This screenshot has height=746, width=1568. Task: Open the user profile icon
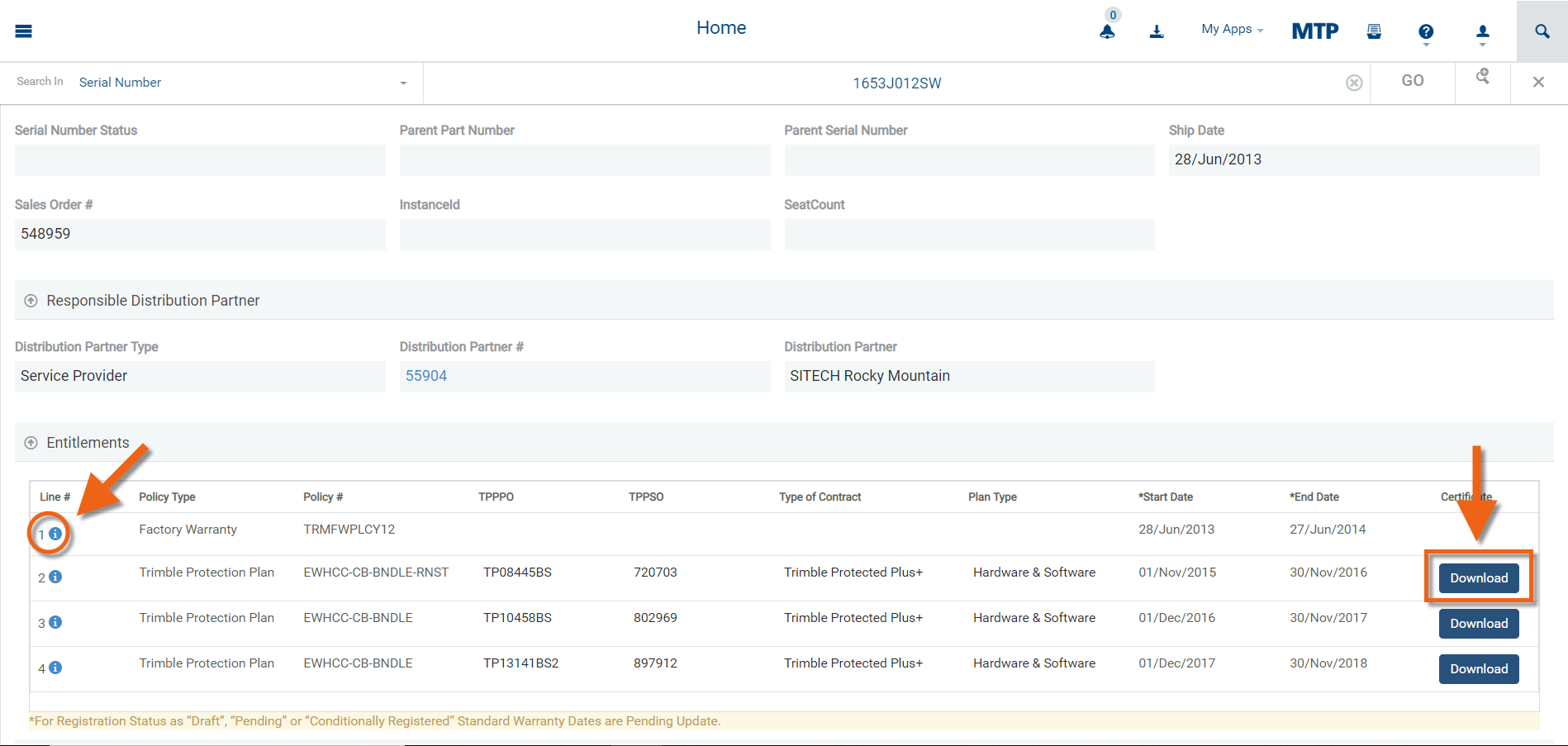tap(1483, 31)
